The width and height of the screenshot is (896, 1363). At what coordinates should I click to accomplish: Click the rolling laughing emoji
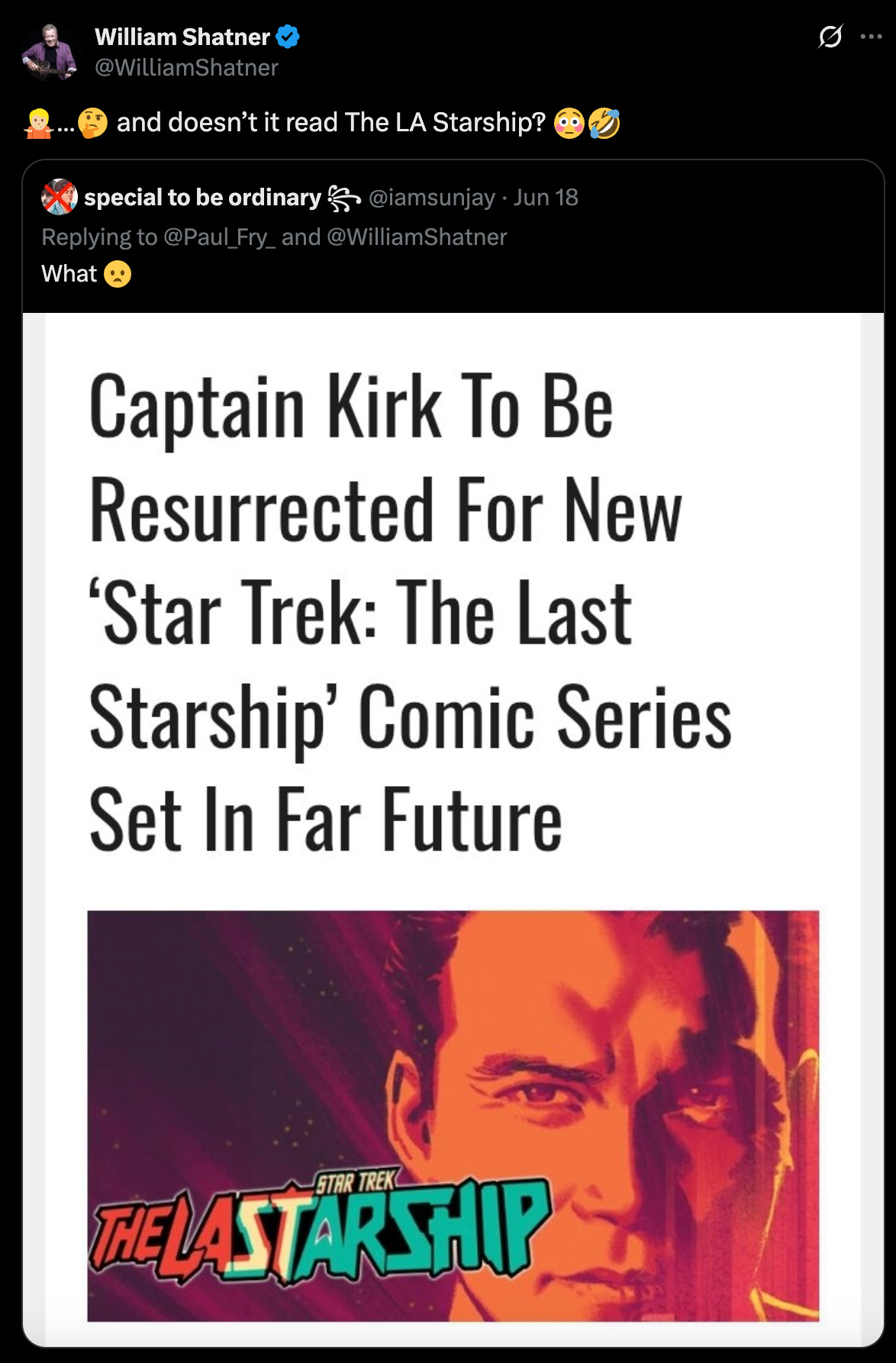coord(604,123)
